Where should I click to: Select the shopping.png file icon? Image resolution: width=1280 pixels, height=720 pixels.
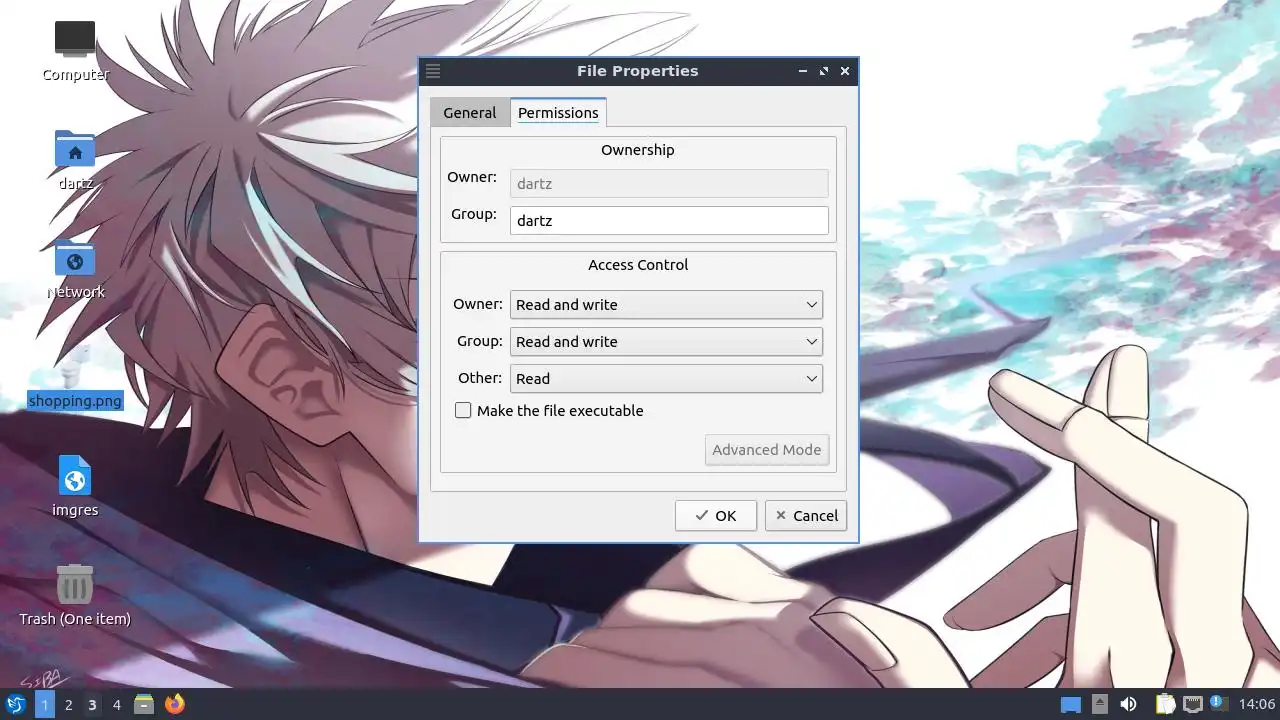(x=75, y=378)
